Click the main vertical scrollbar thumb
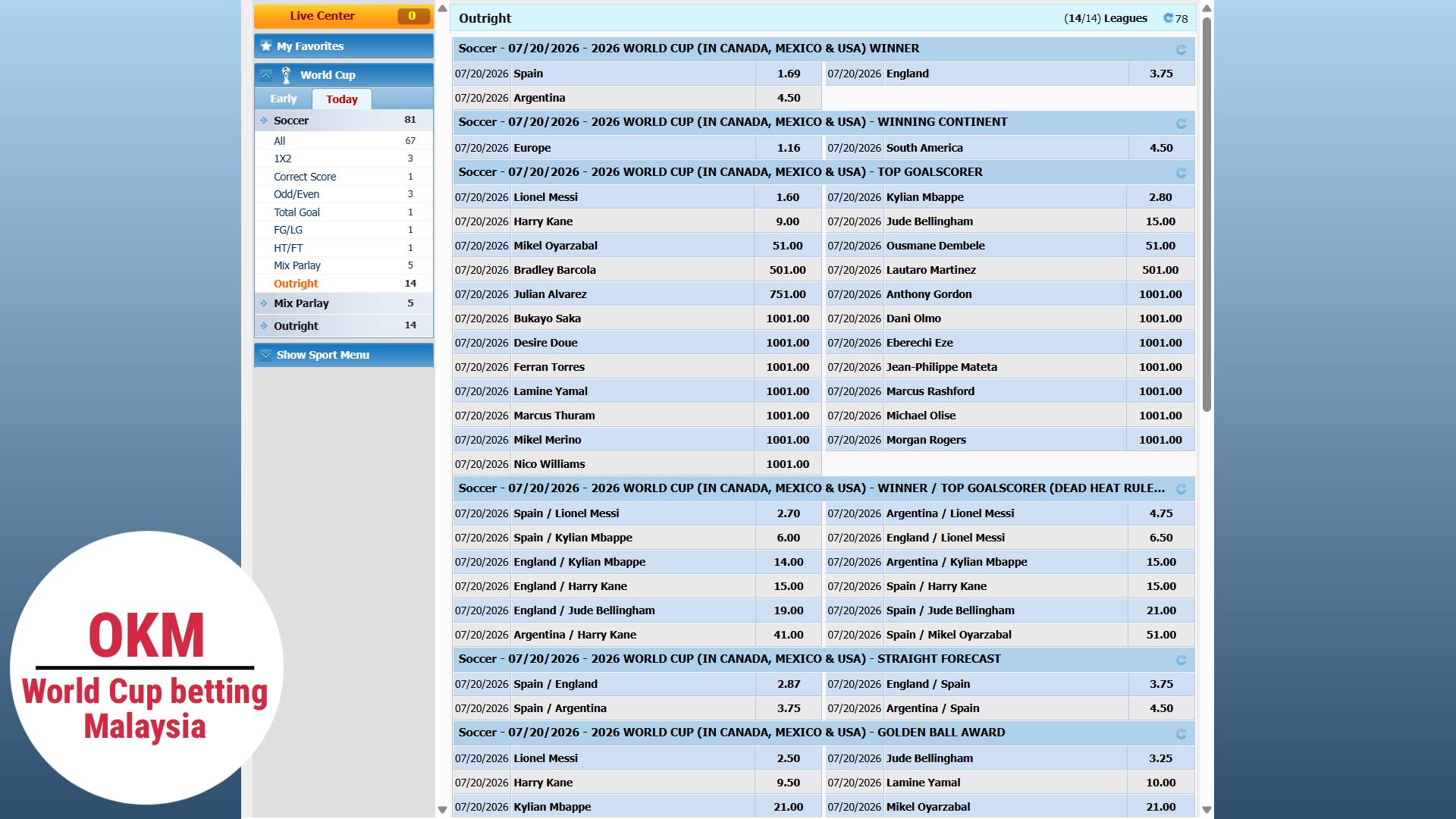 click(x=1207, y=214)
